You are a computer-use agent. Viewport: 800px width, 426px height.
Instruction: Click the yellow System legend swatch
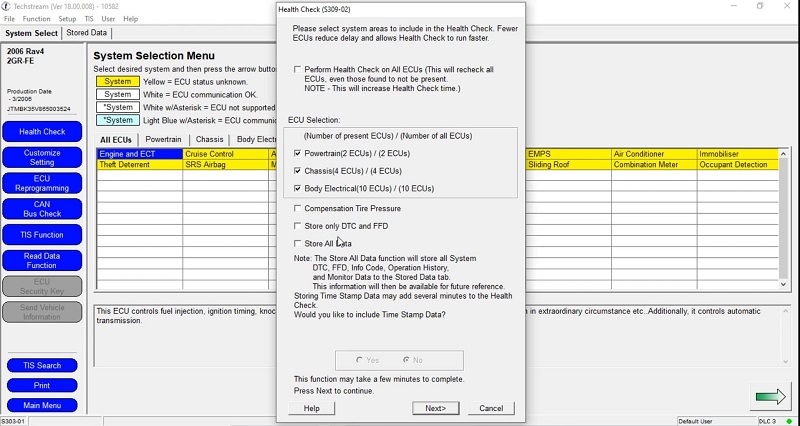(118, 82)
